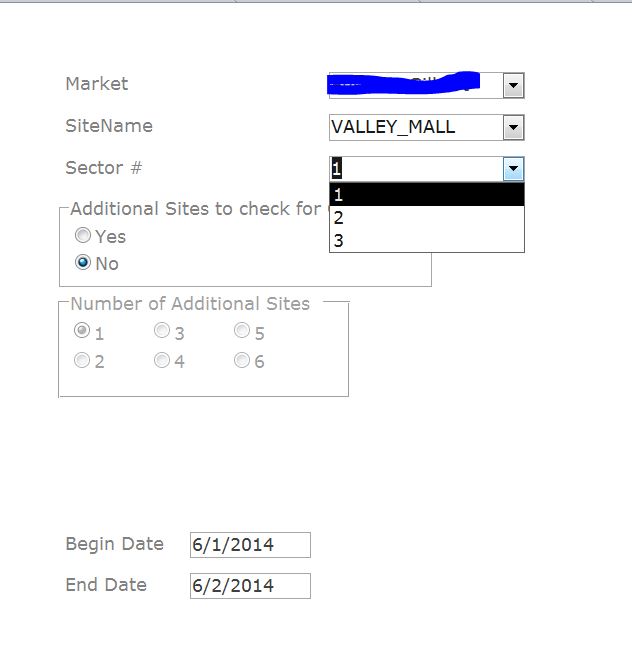632x661 pixels.
Task: Click the VALLEY_MALL SiteName combo box
Action: (x=415, y=127)
